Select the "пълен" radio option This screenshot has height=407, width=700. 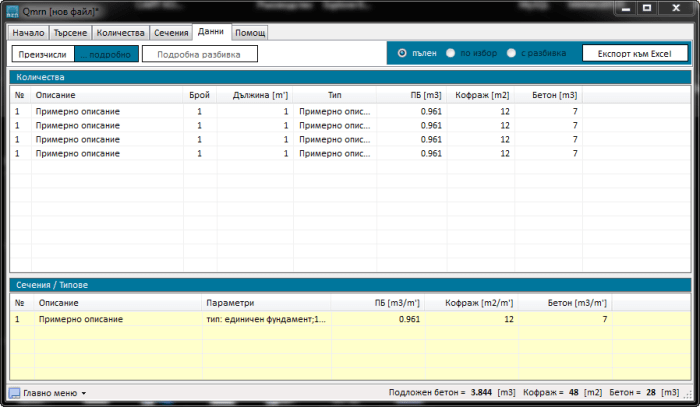(402, 53)
